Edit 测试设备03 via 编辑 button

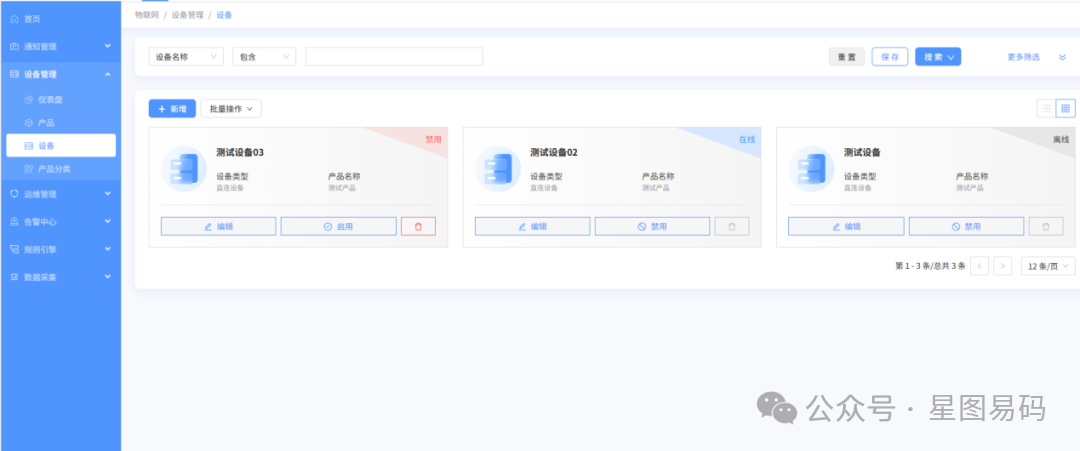[218, 227]
